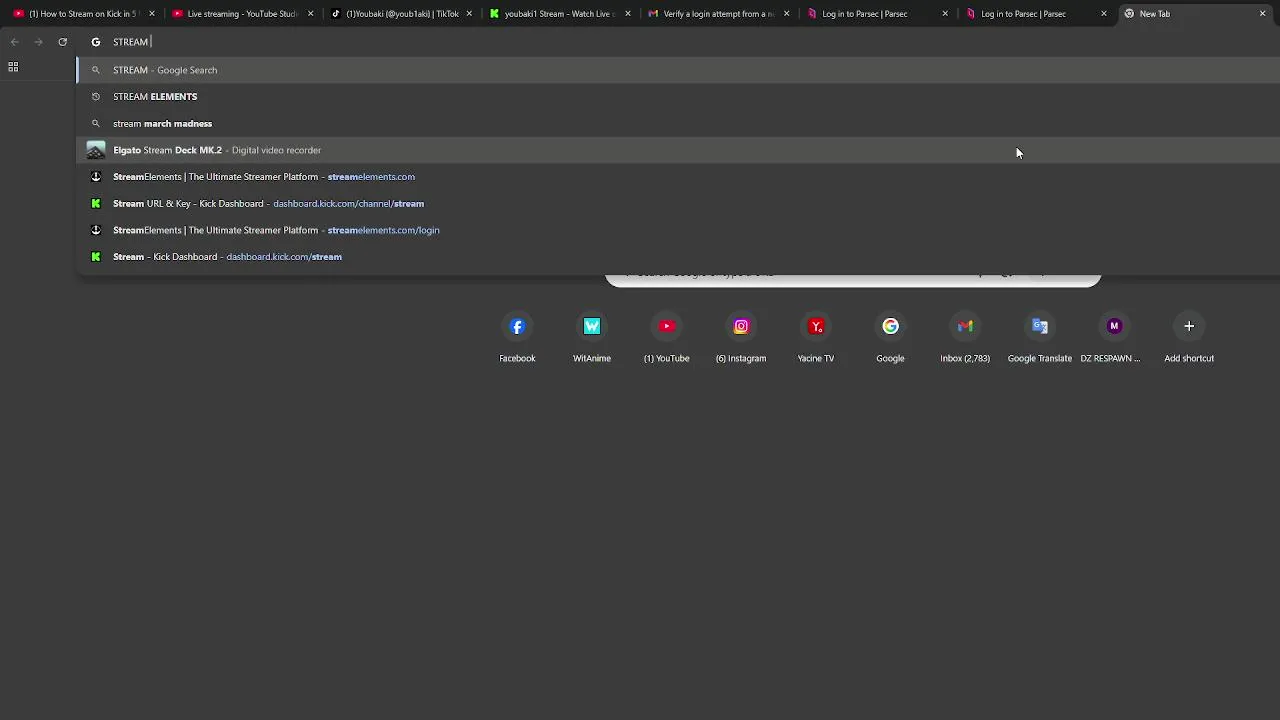Click the browser forward arrow

point(38,42)
